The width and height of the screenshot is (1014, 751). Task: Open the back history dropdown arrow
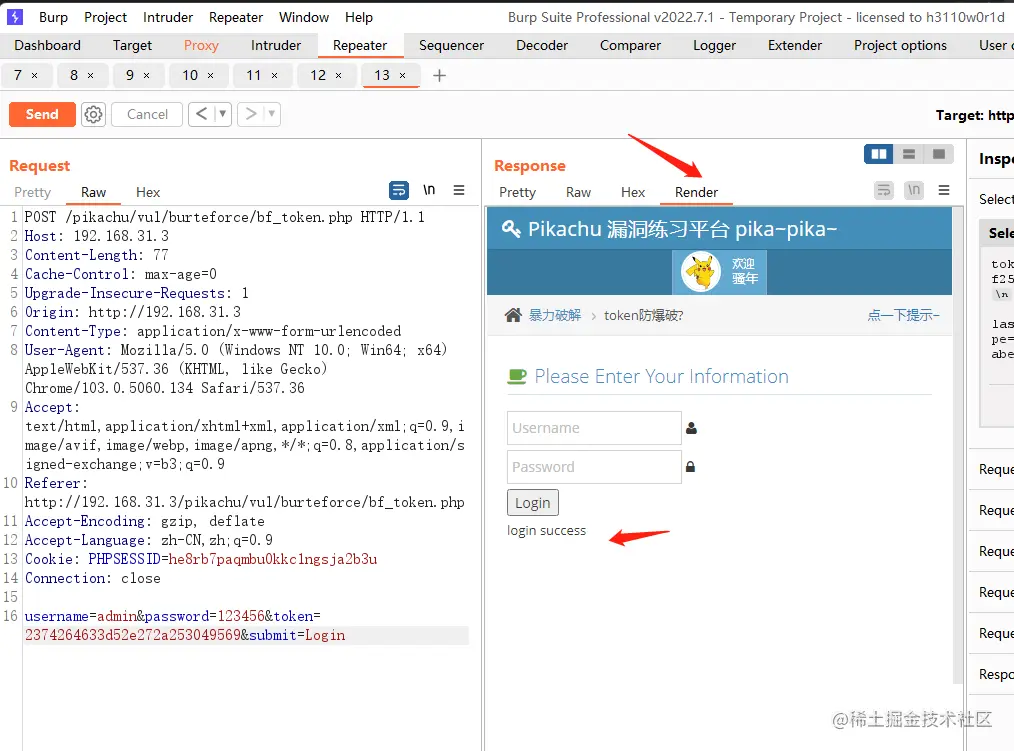tap(222, 114)
